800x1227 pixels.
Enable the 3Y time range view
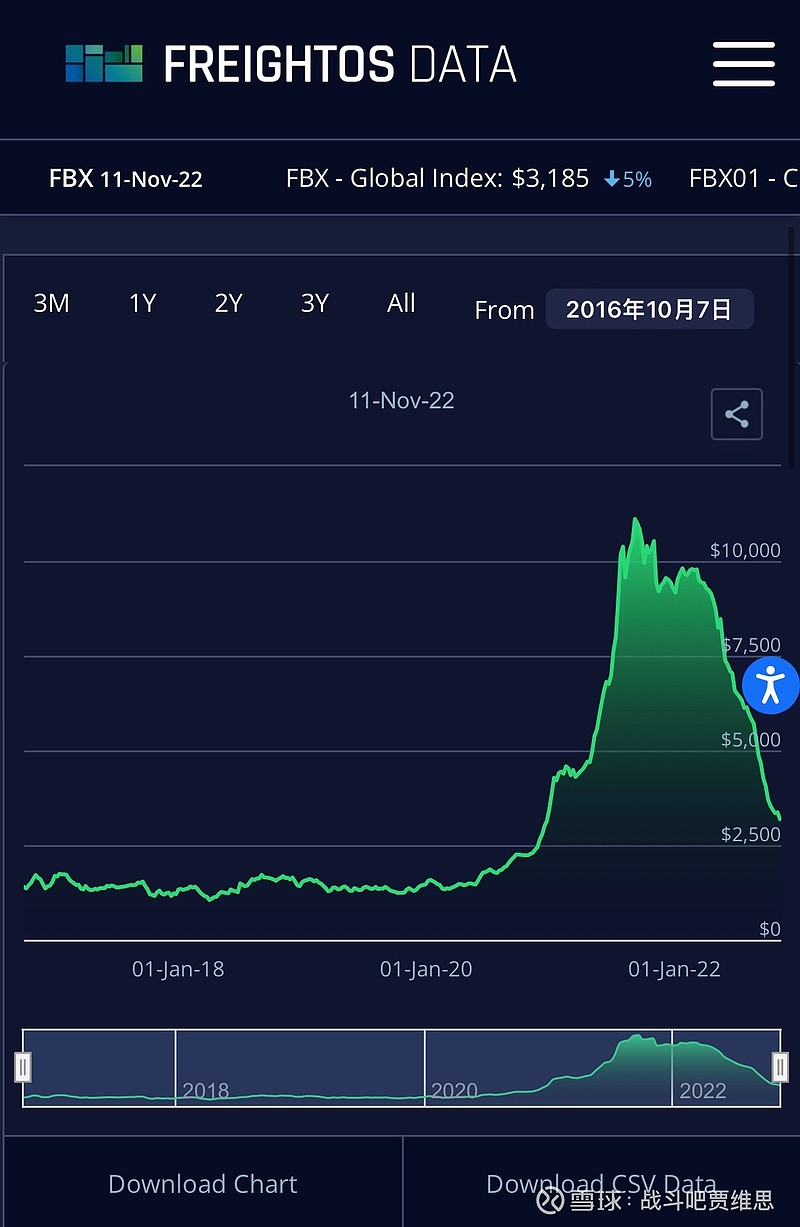pyautogui.click(x=315, y=303)
